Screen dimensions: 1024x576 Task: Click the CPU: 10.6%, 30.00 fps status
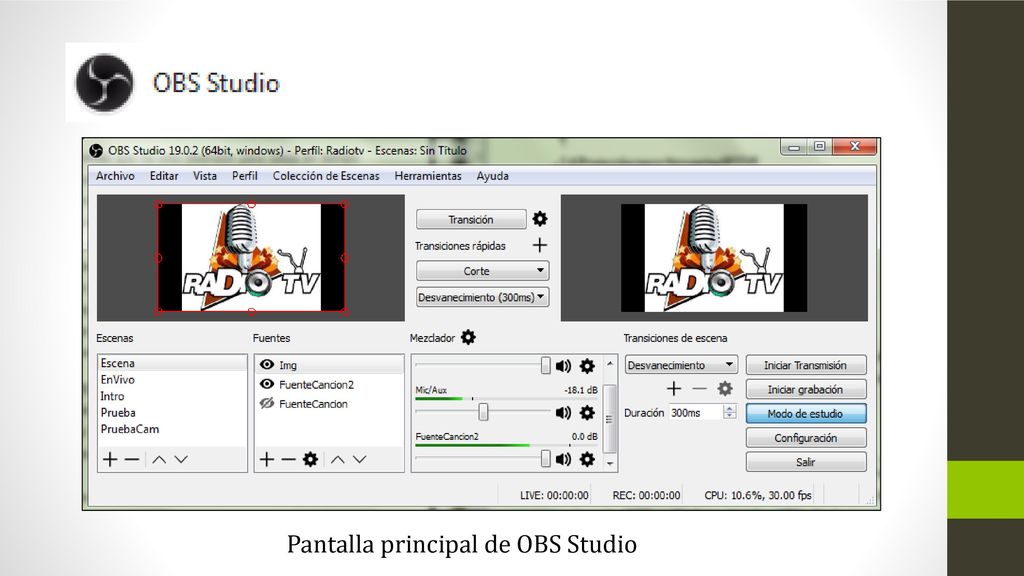(x=758, y=495)
